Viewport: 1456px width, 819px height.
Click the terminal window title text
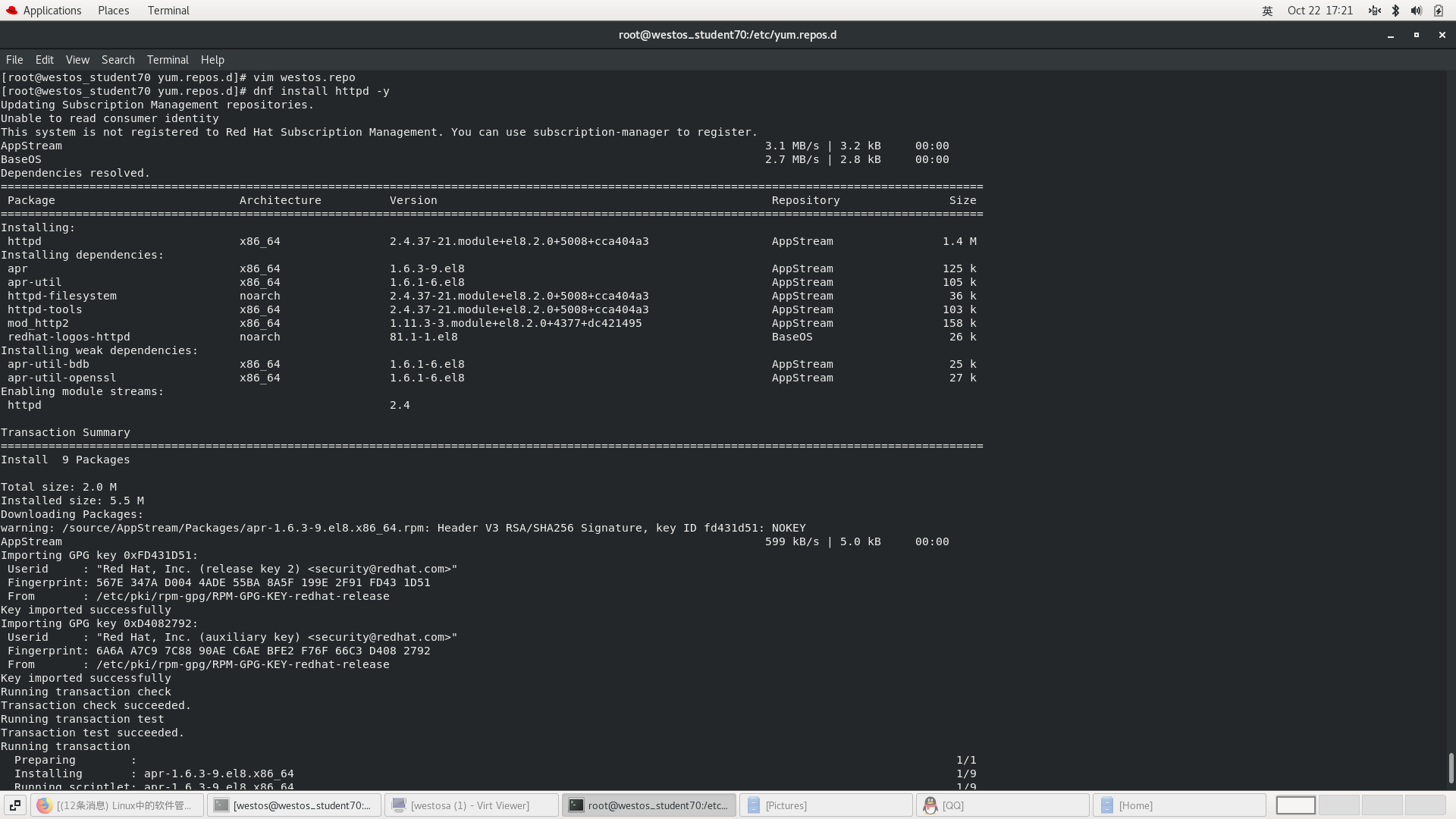[x=727, y=35]
